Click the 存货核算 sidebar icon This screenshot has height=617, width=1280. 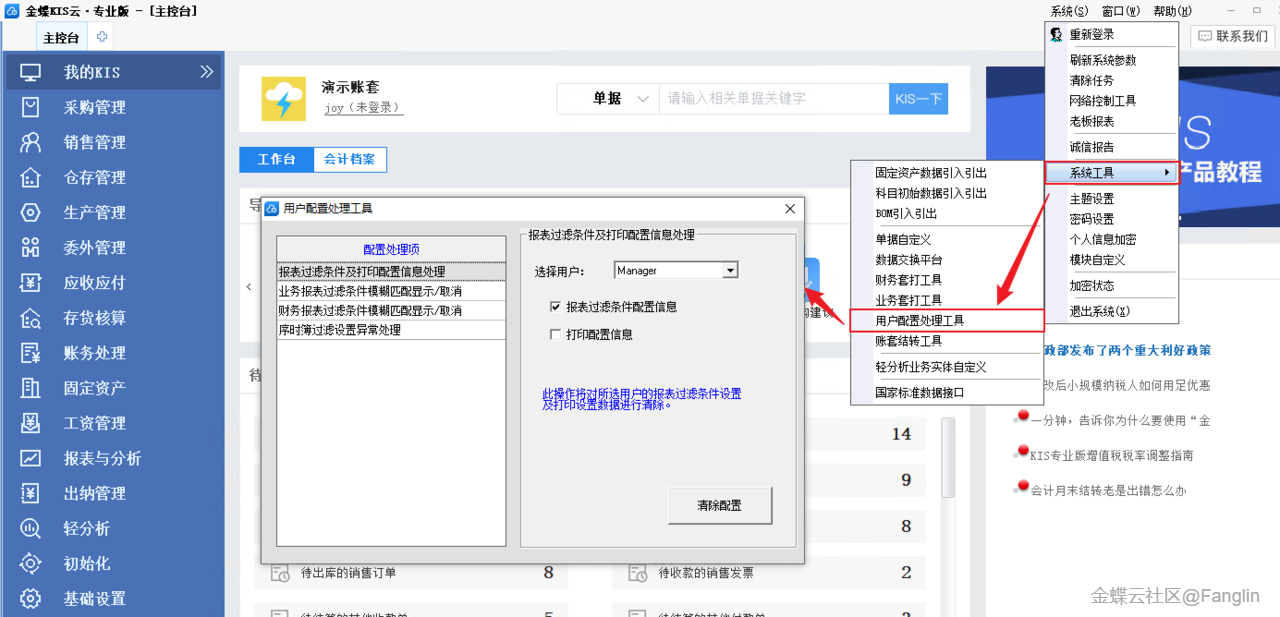point(31,318)
